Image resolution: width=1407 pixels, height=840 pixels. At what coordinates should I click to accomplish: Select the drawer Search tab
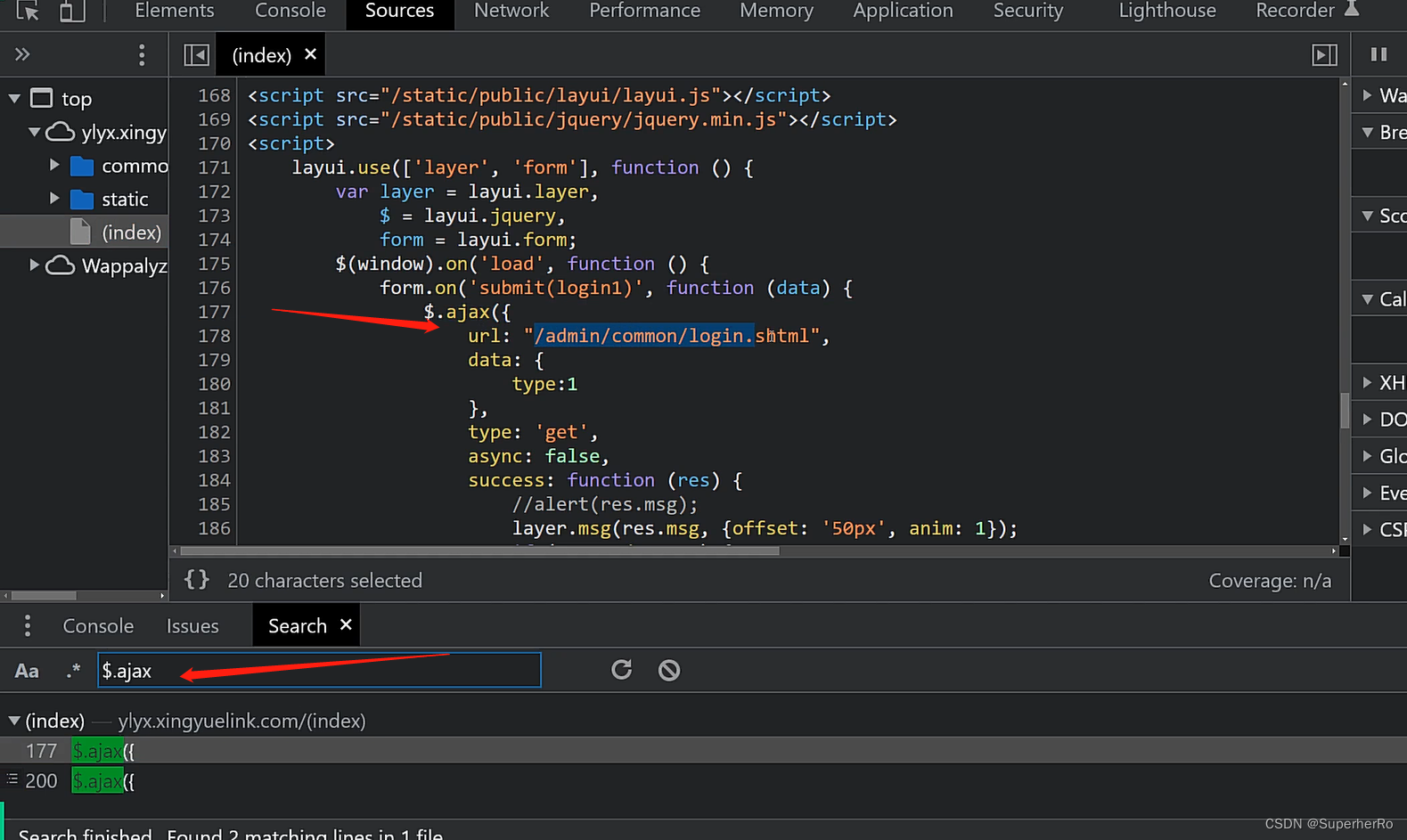coord(298,626)
